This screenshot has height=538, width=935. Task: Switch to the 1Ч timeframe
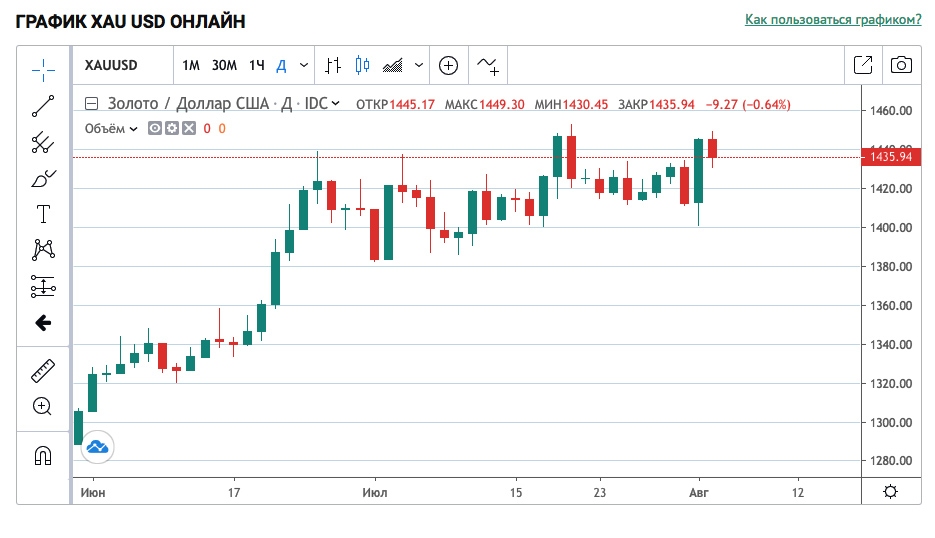click(257, 66)
